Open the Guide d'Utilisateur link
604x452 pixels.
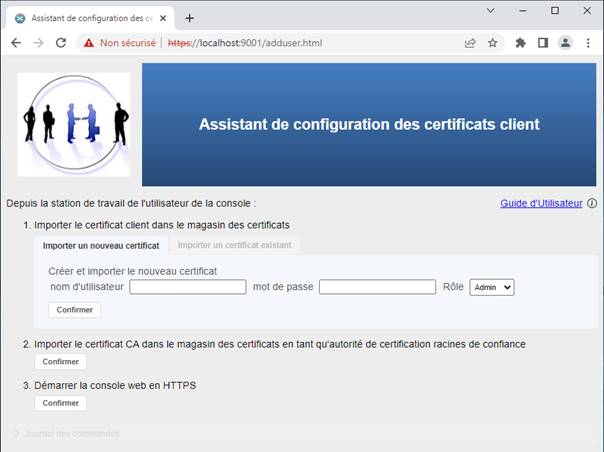tap(541, 203)
